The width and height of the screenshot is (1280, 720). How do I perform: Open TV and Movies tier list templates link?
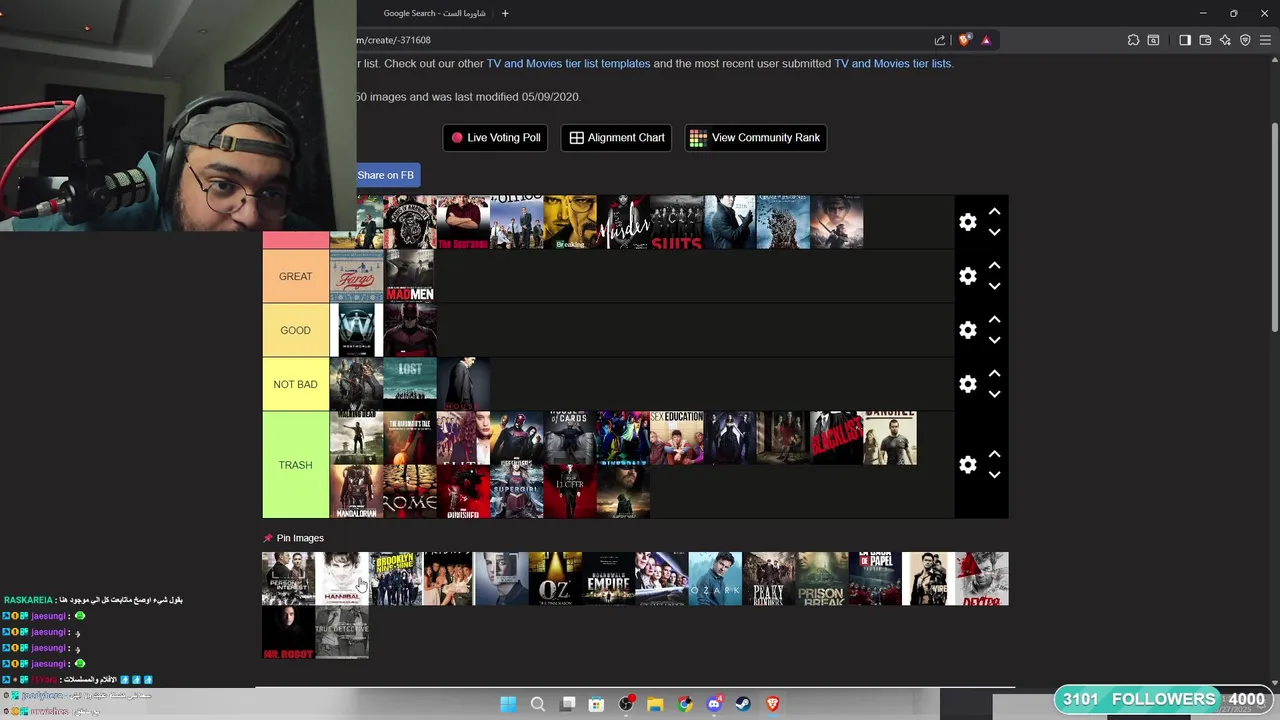coord(568,63)
